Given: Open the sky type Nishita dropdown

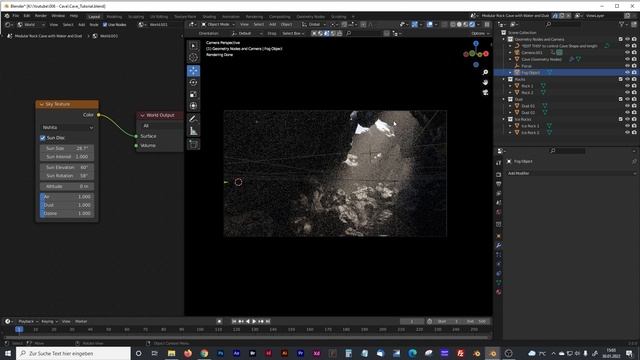Looking at the screenshot, I should tap(67, 127).
